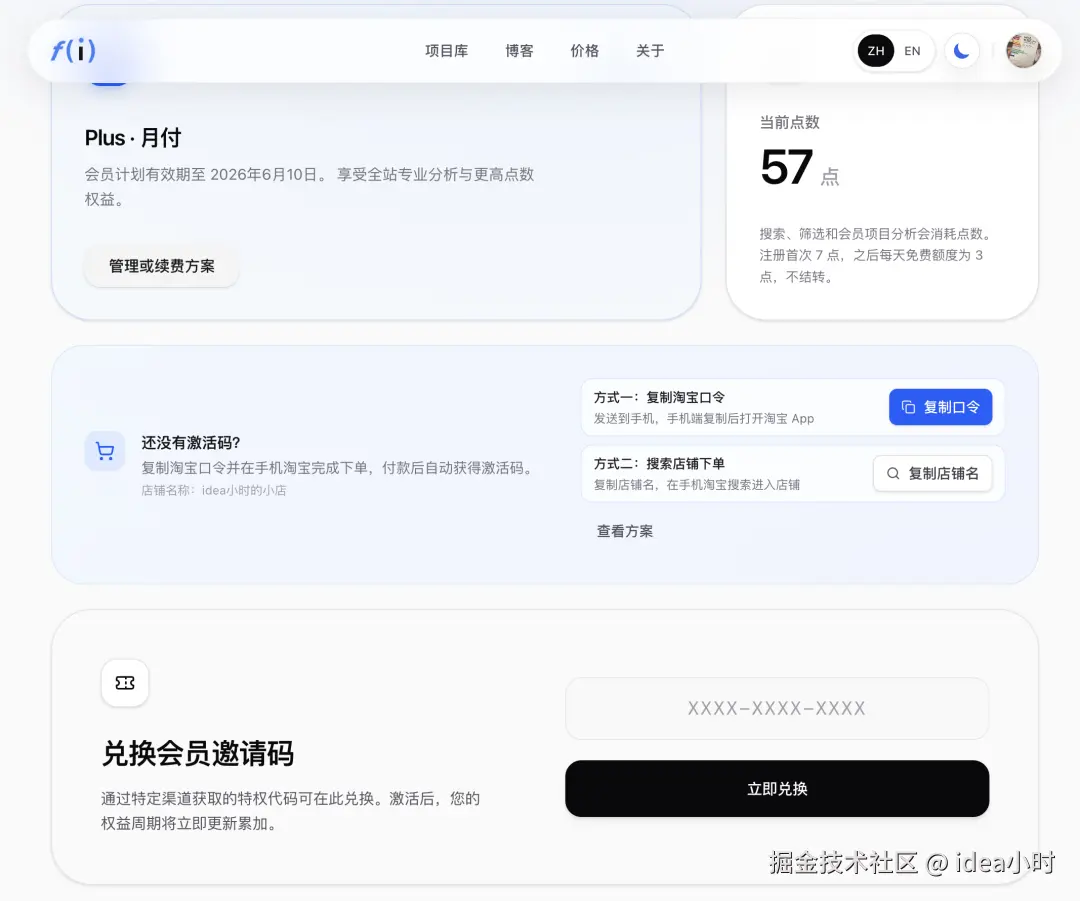This screenshot has height=901, width=1080.
Task: Click the 管理或续费方案 button
Action: pyautogui.click(x=161, y=266)
